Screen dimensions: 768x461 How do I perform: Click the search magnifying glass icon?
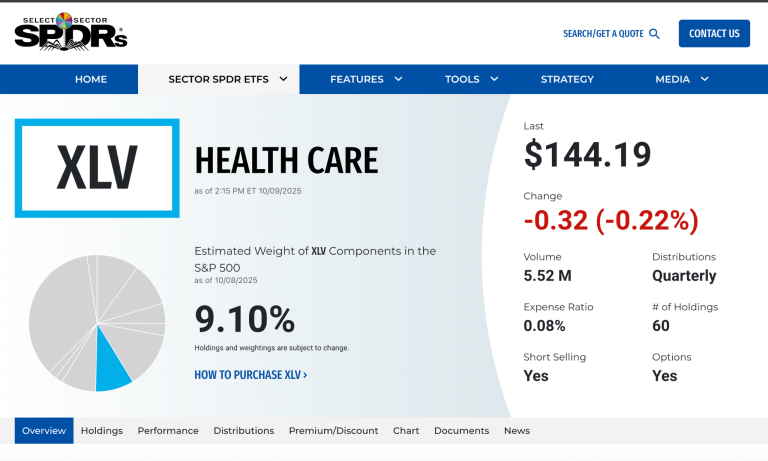click(x=655, y=34)
